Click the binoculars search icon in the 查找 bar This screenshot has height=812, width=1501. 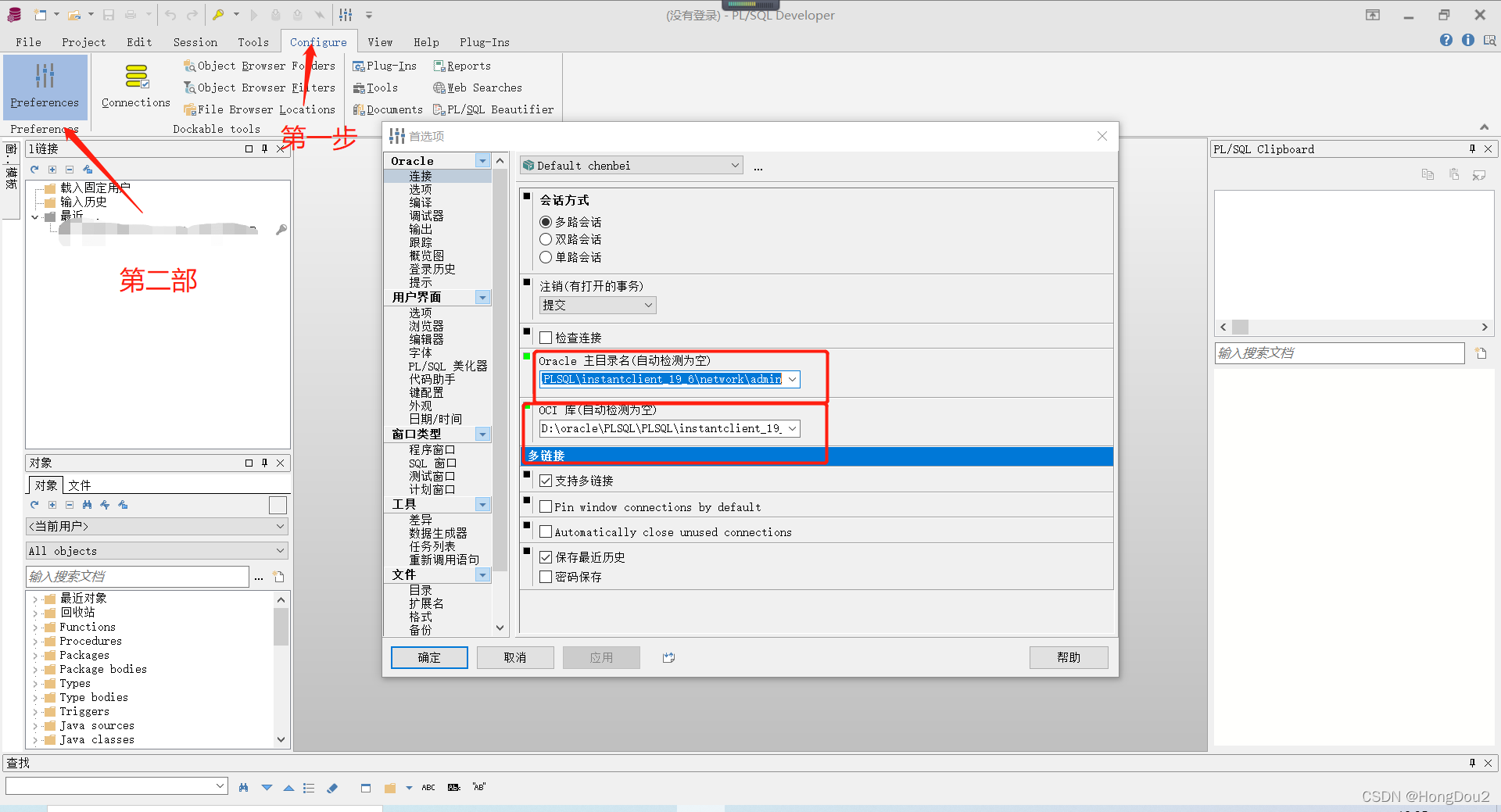(244, 788)
